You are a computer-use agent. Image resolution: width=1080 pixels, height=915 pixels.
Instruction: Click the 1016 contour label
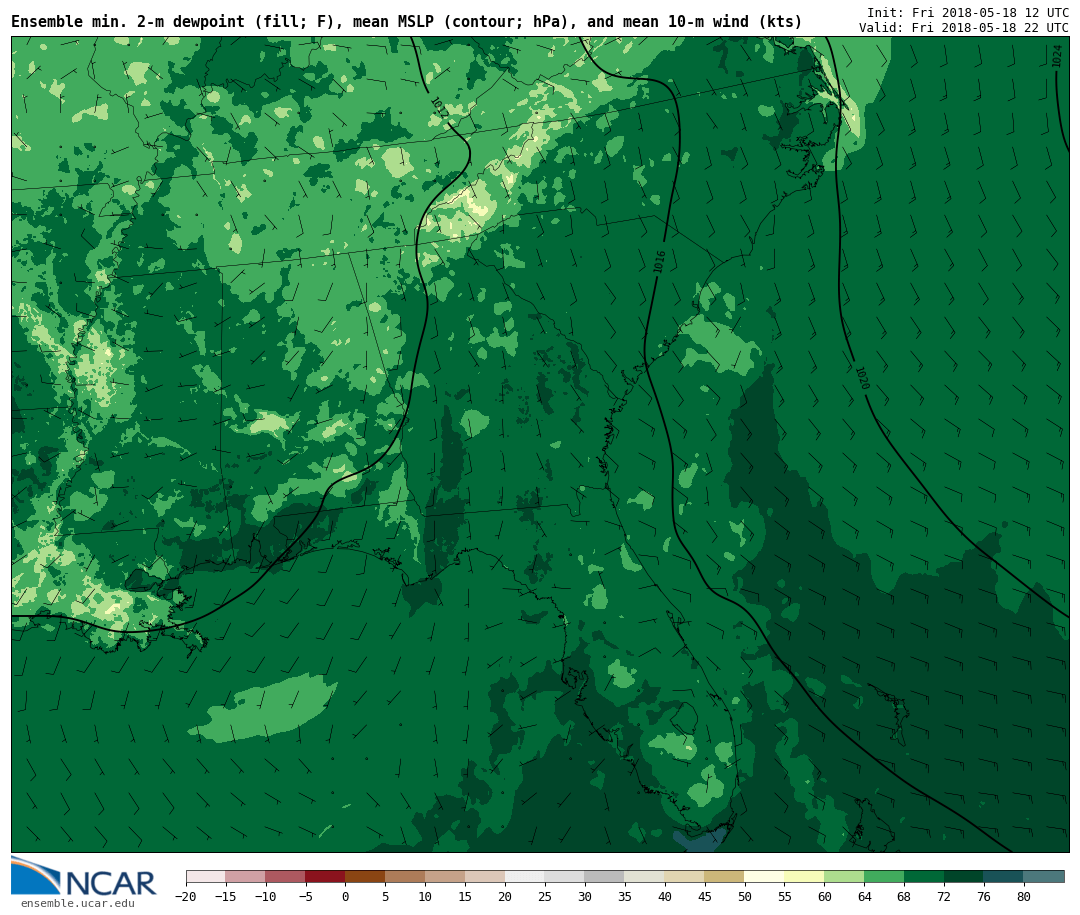[x=660, y=261]
